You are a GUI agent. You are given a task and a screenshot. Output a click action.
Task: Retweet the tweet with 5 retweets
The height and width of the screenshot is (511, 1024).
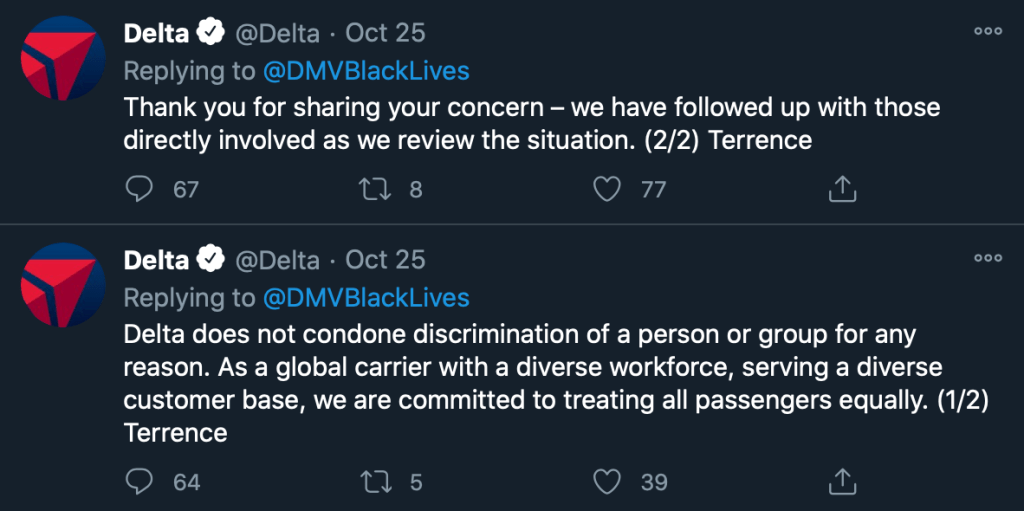(x=374, y=482)
